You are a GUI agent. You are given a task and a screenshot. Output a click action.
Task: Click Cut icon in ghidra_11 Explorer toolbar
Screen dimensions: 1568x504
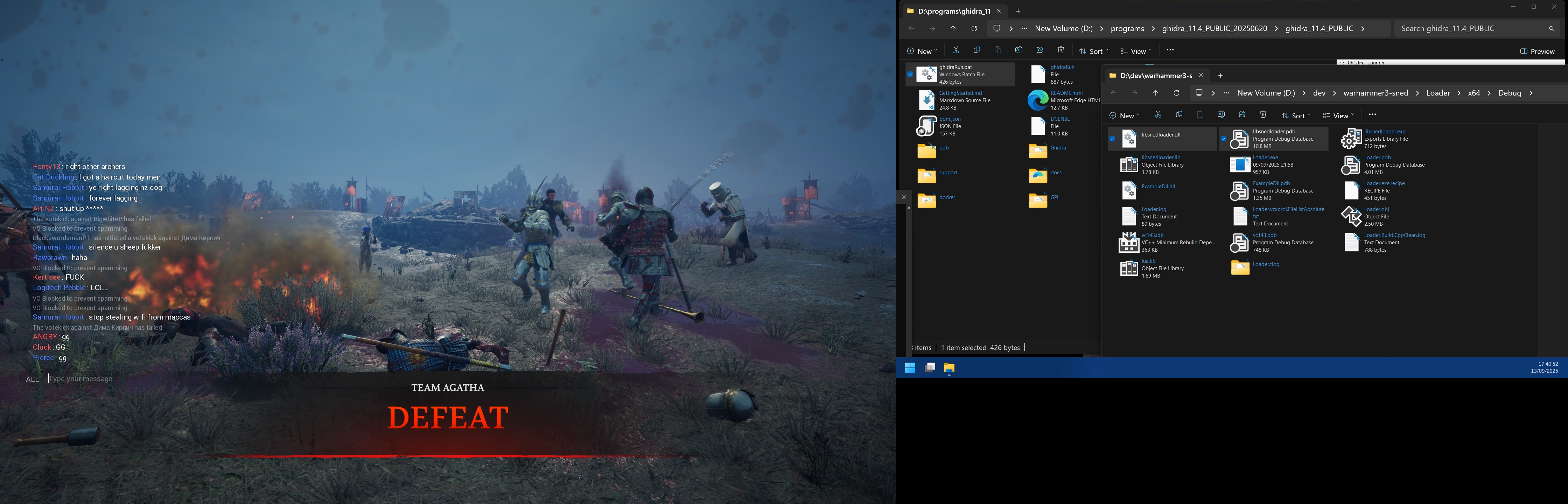(955, 50)
